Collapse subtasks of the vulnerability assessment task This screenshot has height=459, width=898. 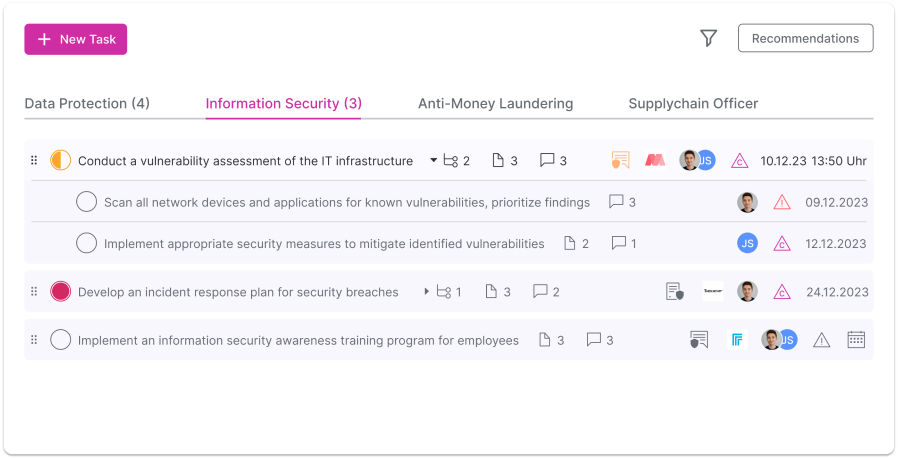pos(434,160)
